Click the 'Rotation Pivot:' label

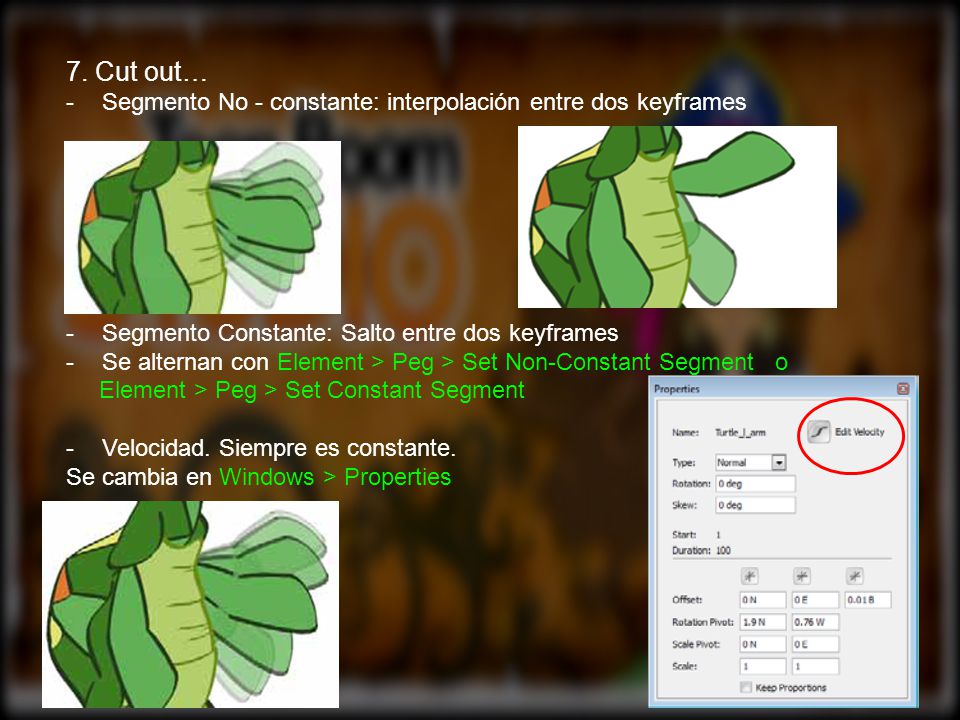point(702,622)
